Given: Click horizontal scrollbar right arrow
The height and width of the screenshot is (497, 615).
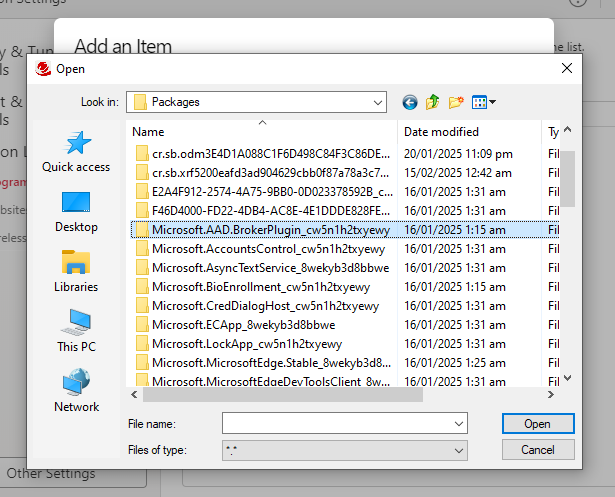Looking at the screenshot, I should [x=551, y=394].
